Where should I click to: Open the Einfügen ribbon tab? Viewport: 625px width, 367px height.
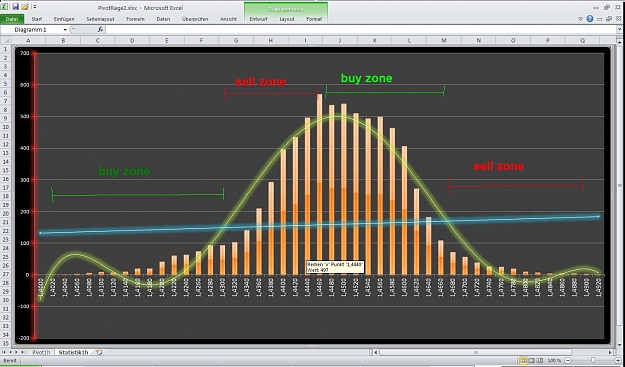pyautogui.click(x=64, y=19)
